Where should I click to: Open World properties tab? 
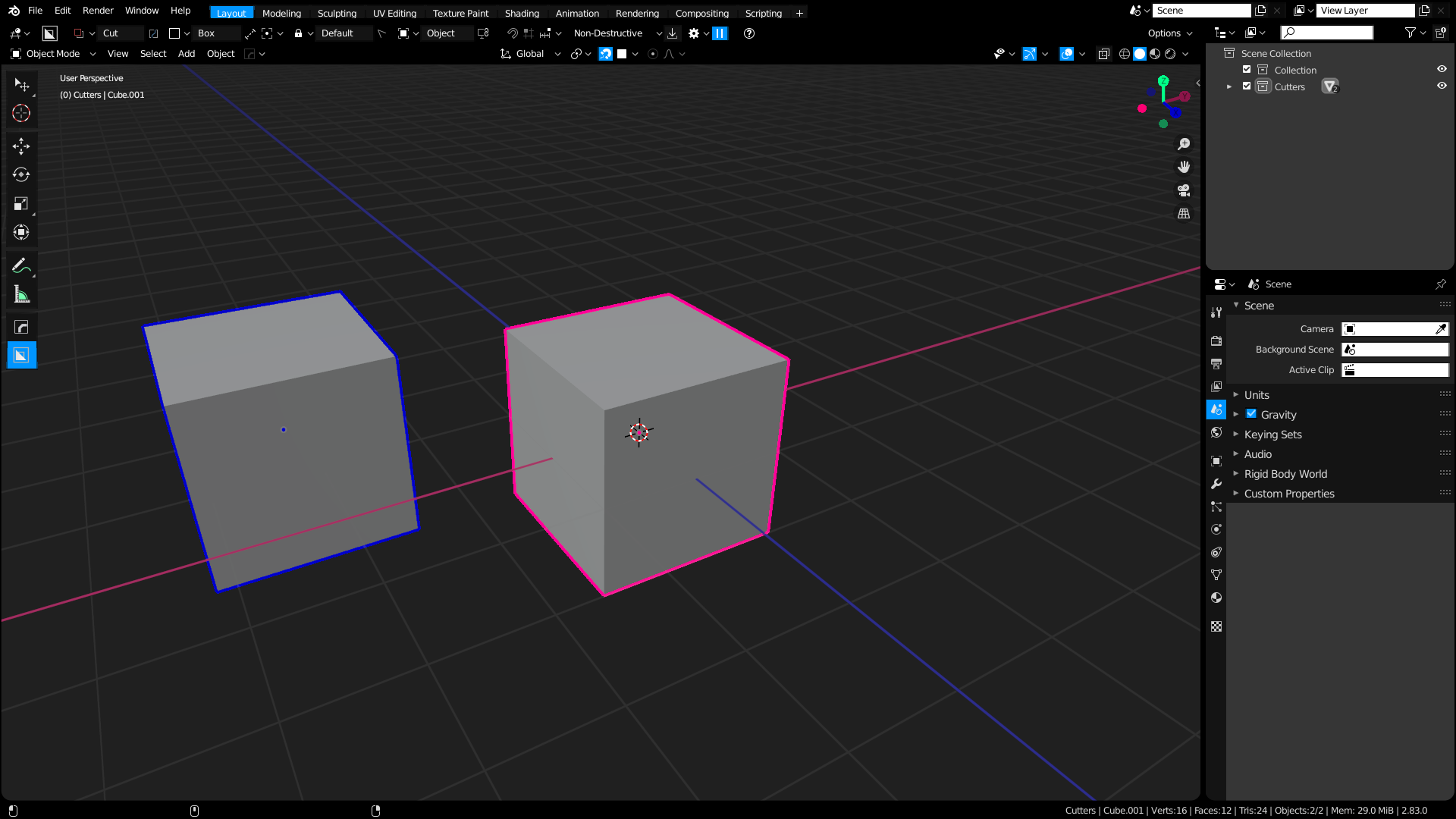[x=1216, y=432]
